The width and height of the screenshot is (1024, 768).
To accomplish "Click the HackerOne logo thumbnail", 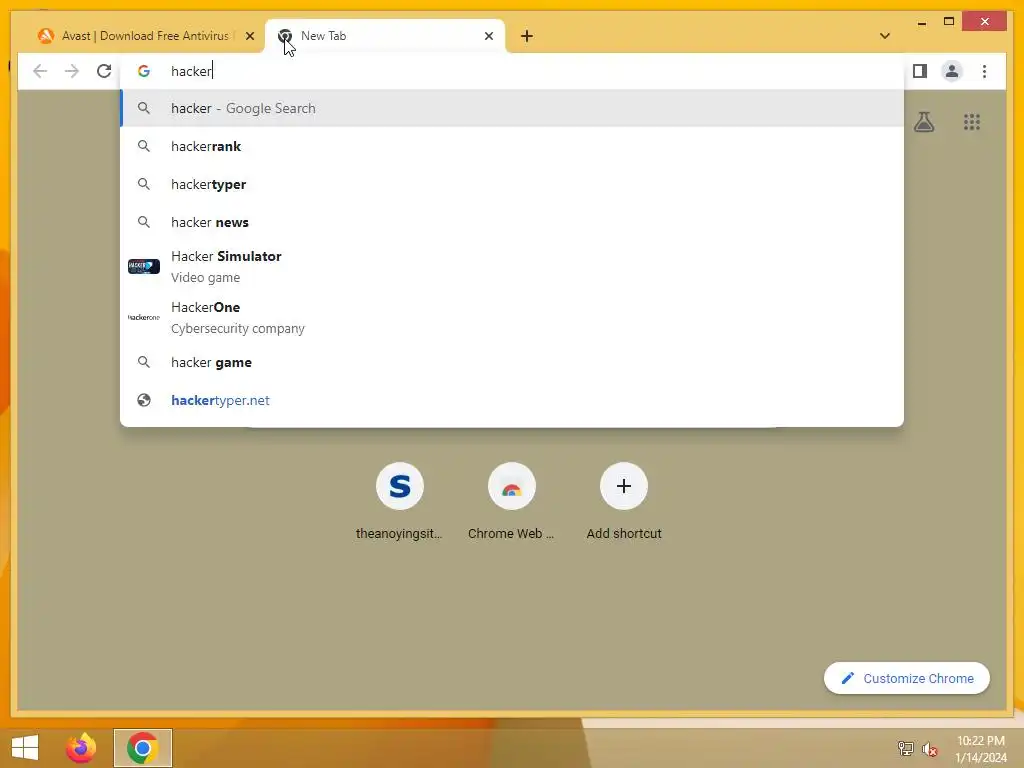I will 144,317.
